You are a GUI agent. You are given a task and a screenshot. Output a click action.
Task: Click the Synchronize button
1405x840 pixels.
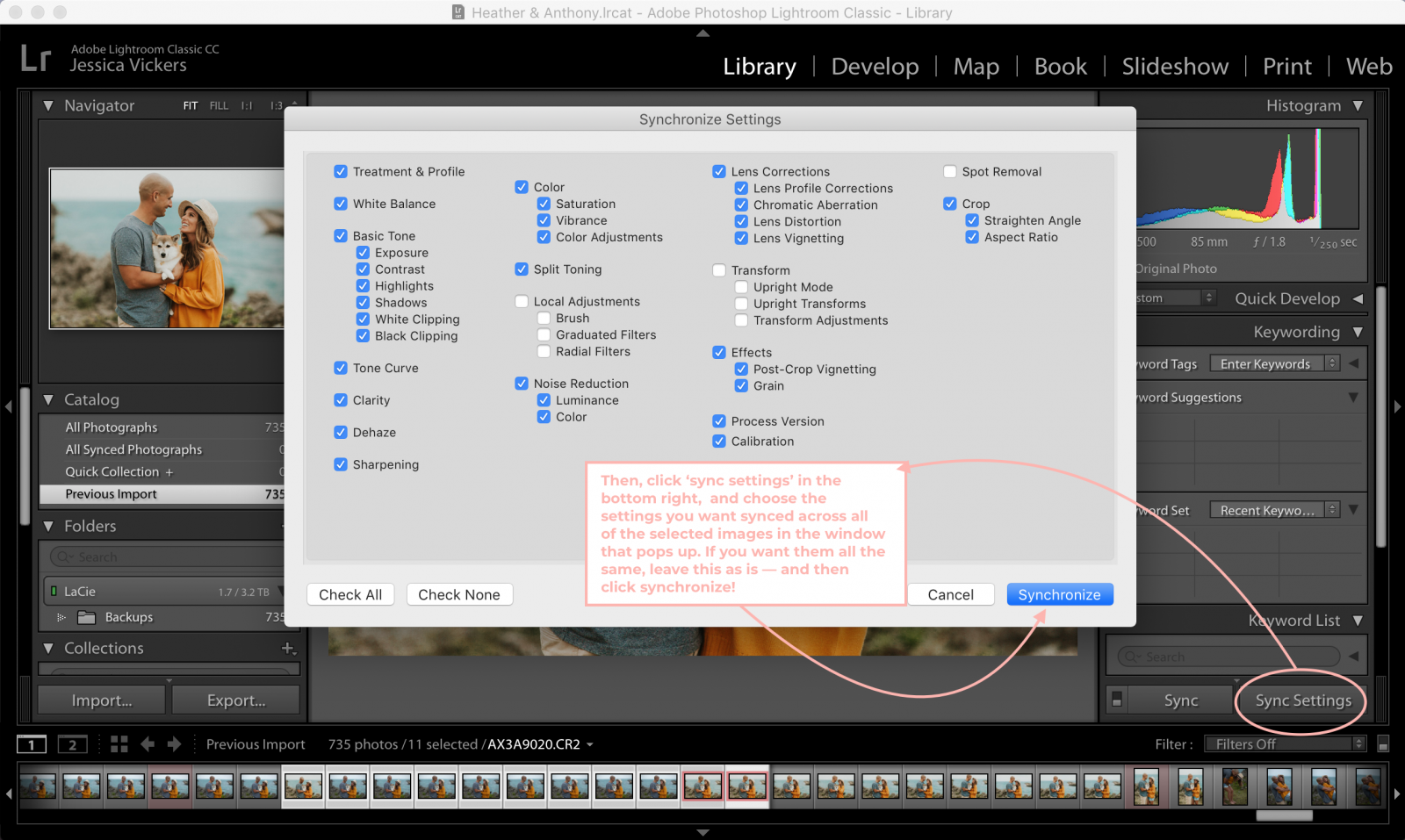coord(1059,594)
